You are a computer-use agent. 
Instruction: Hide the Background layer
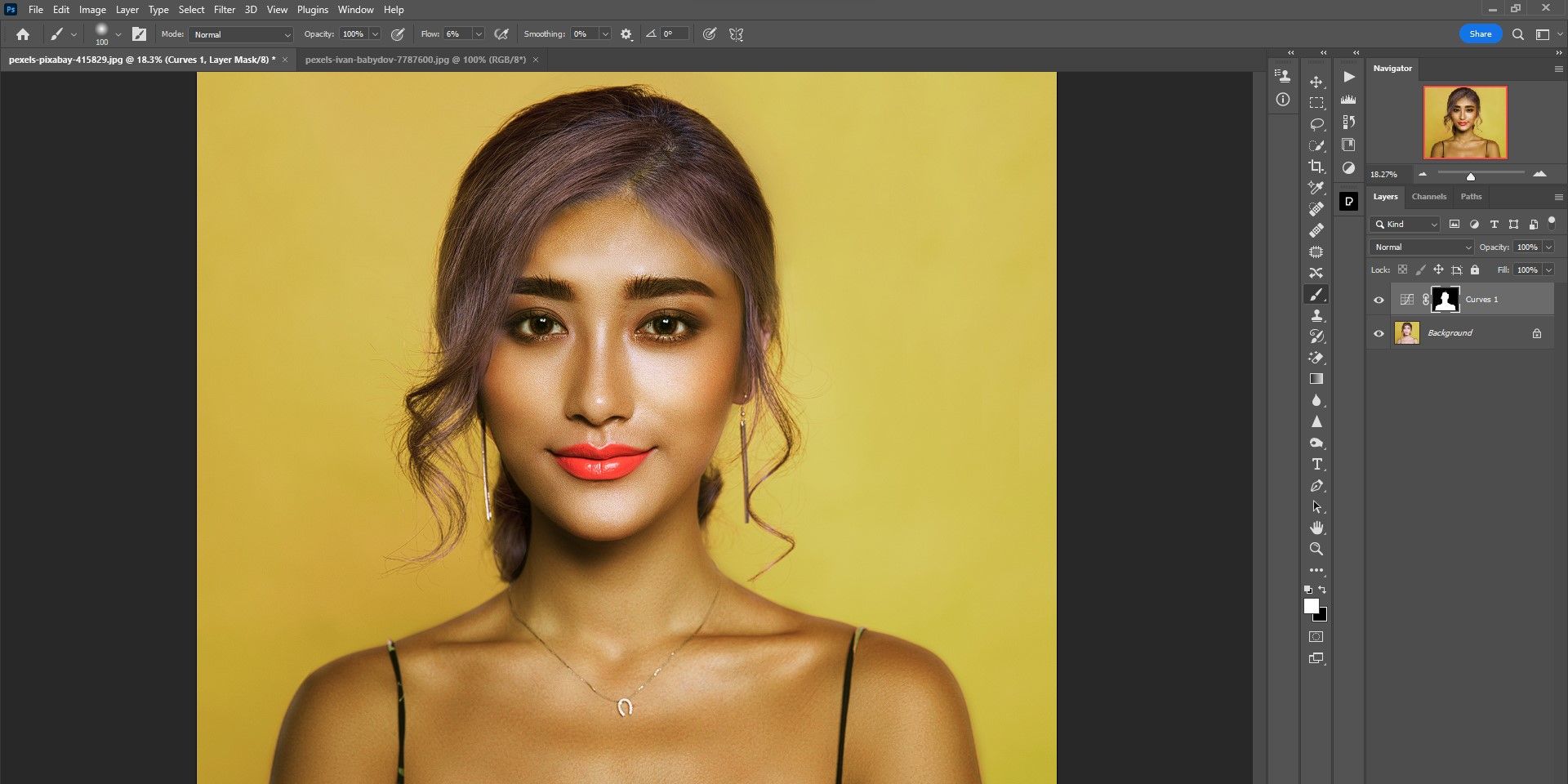tap(1379, 333)
